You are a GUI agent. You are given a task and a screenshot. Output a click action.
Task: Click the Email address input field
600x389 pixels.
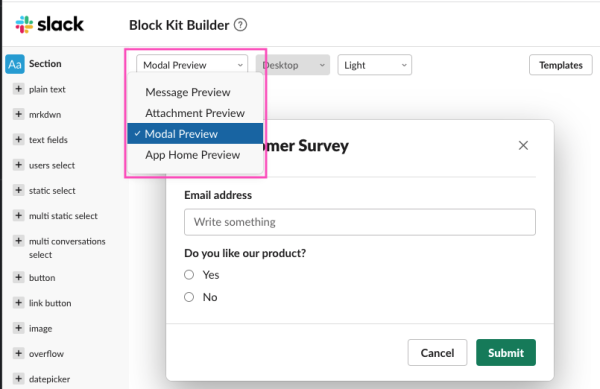pyautogui.click(x=360, y=222)
